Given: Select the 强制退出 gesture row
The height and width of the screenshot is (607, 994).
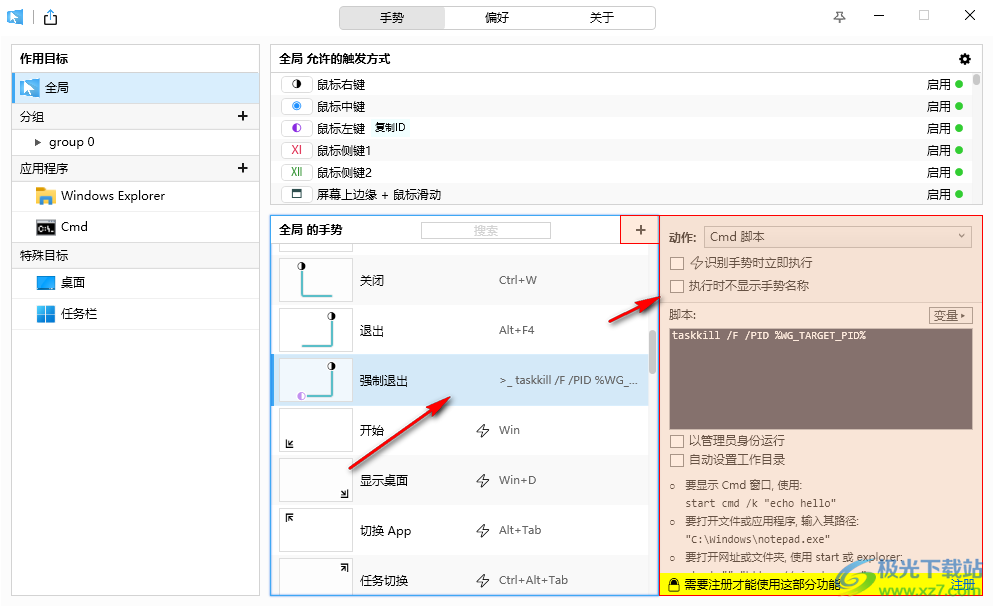Looking at the screenshot, I should pos(460,380).
